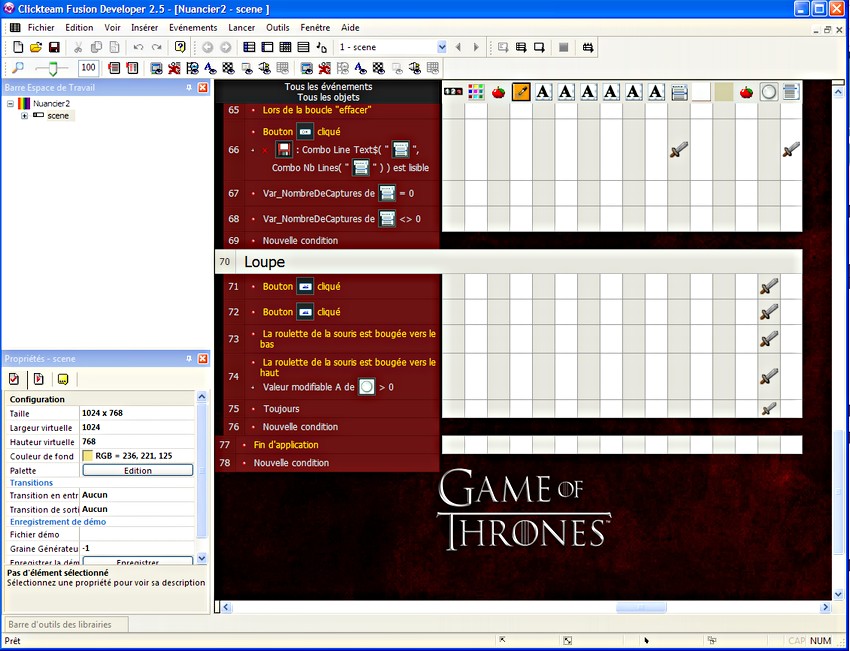Open the About tab icon in Propriétés
This screenshot has width=850, height=651.
63,379
